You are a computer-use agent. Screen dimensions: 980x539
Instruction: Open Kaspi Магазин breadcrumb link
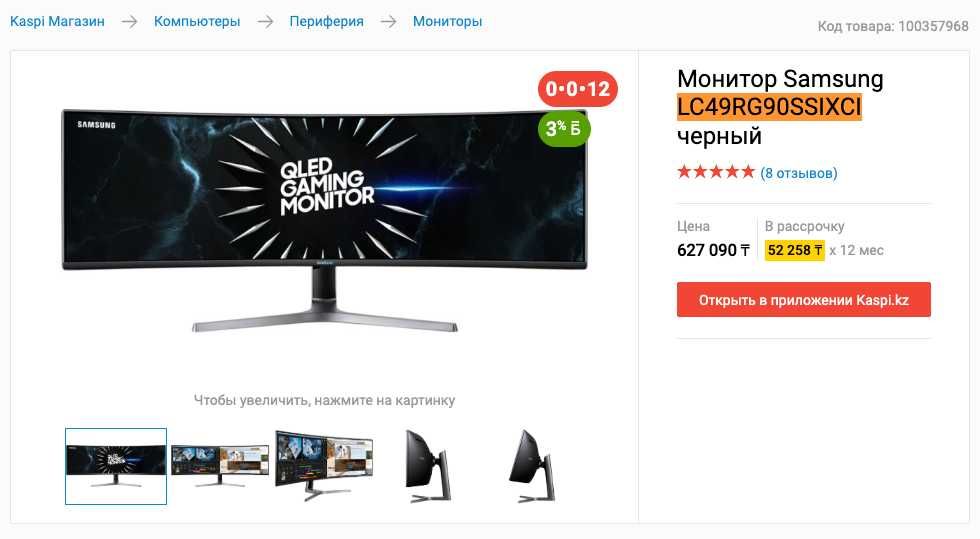57,21
